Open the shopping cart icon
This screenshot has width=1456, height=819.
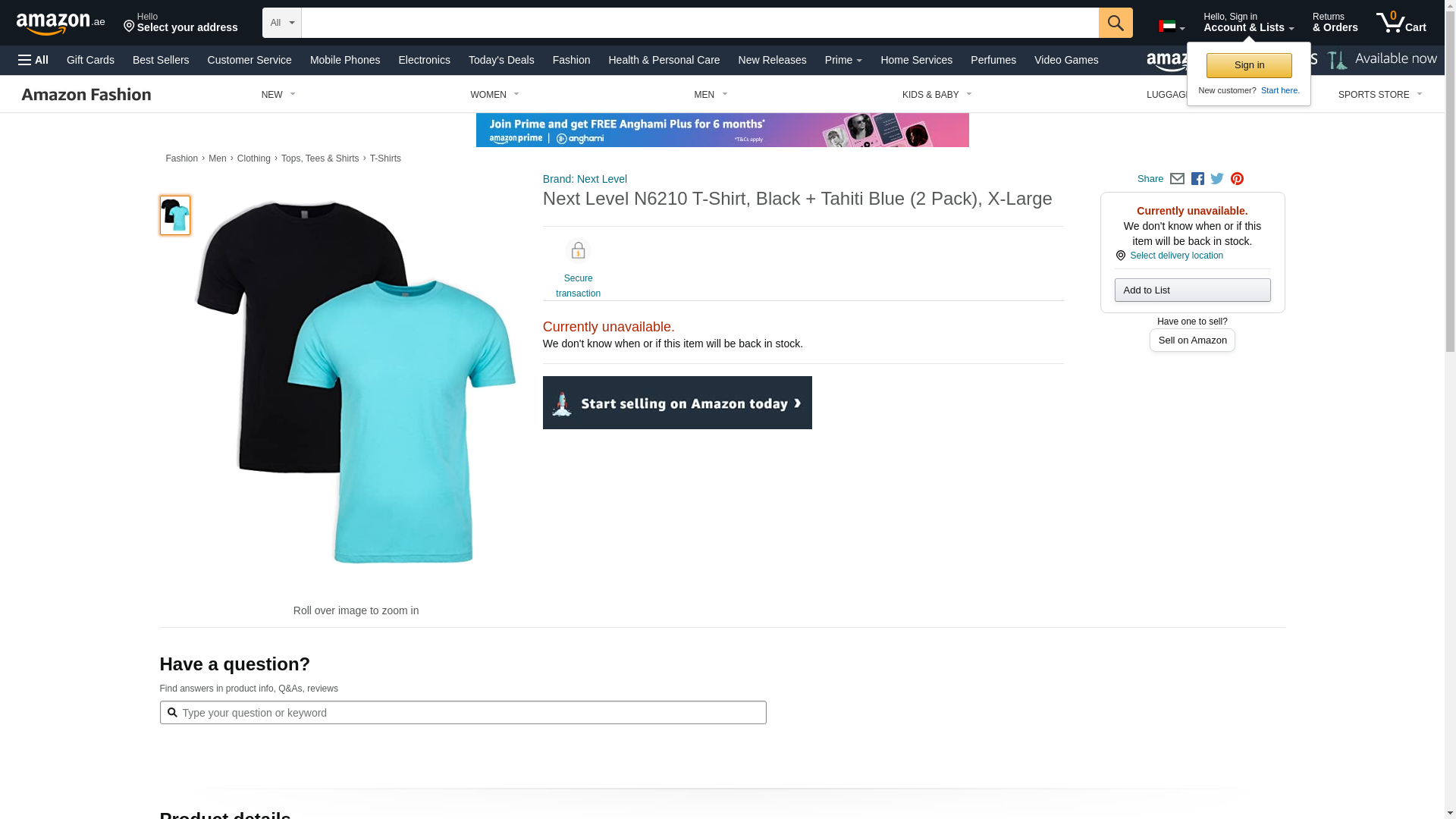(1400, 23)
